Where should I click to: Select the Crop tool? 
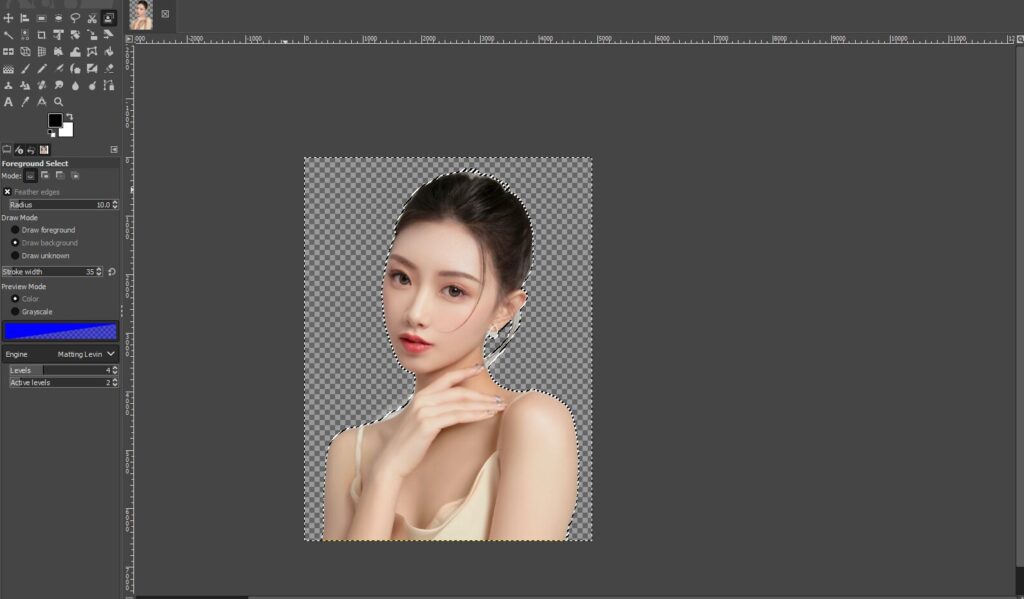[41, 35]
